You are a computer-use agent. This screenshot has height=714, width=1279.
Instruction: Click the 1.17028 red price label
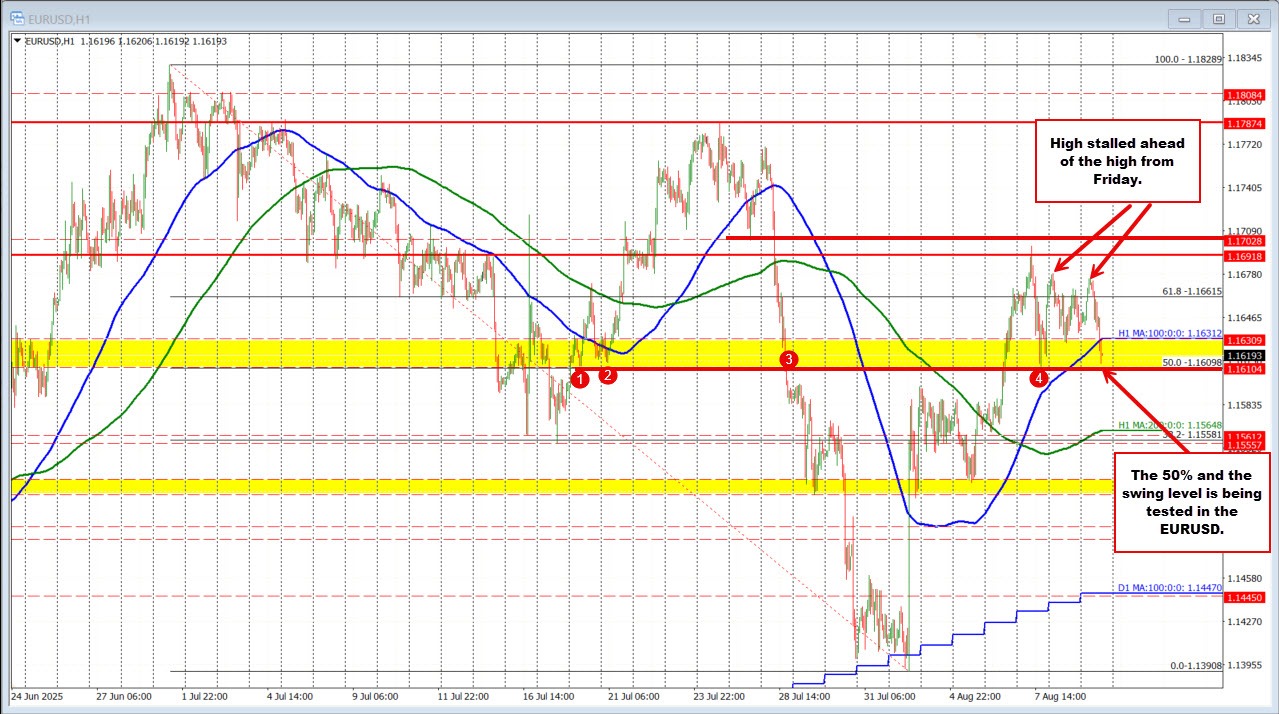1243,241
